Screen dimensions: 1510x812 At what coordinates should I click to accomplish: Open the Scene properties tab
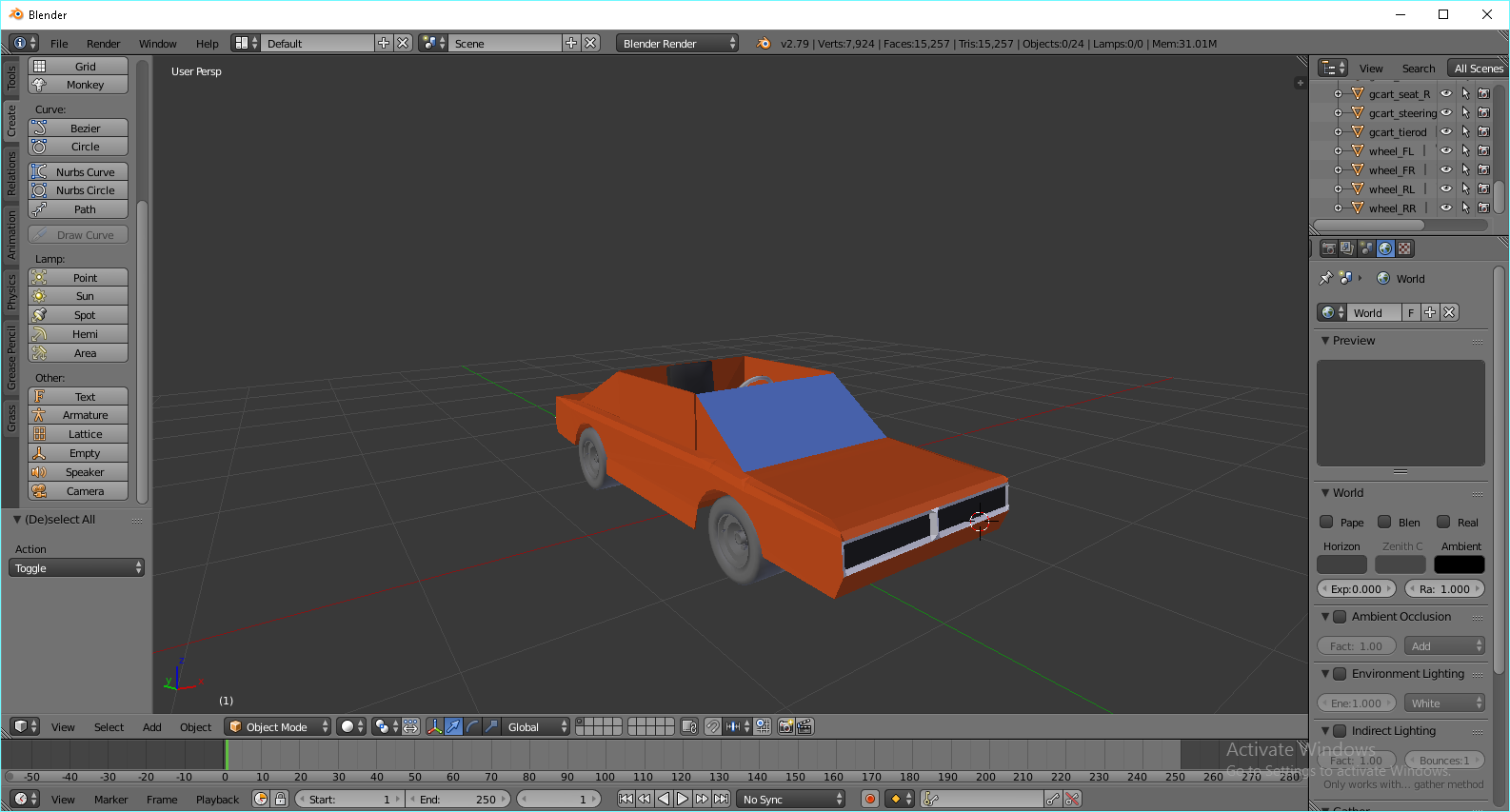(x=1366, y=248)
